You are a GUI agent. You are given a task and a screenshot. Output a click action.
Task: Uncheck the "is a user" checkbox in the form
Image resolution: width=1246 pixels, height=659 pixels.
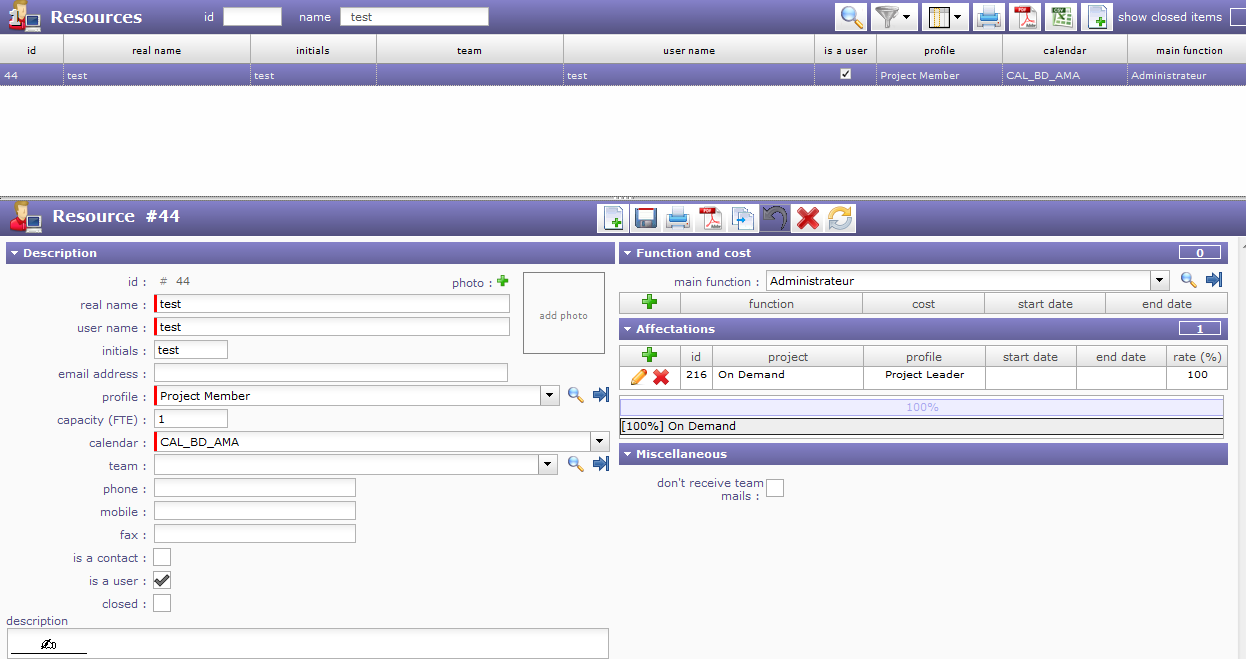coord(162,581)
